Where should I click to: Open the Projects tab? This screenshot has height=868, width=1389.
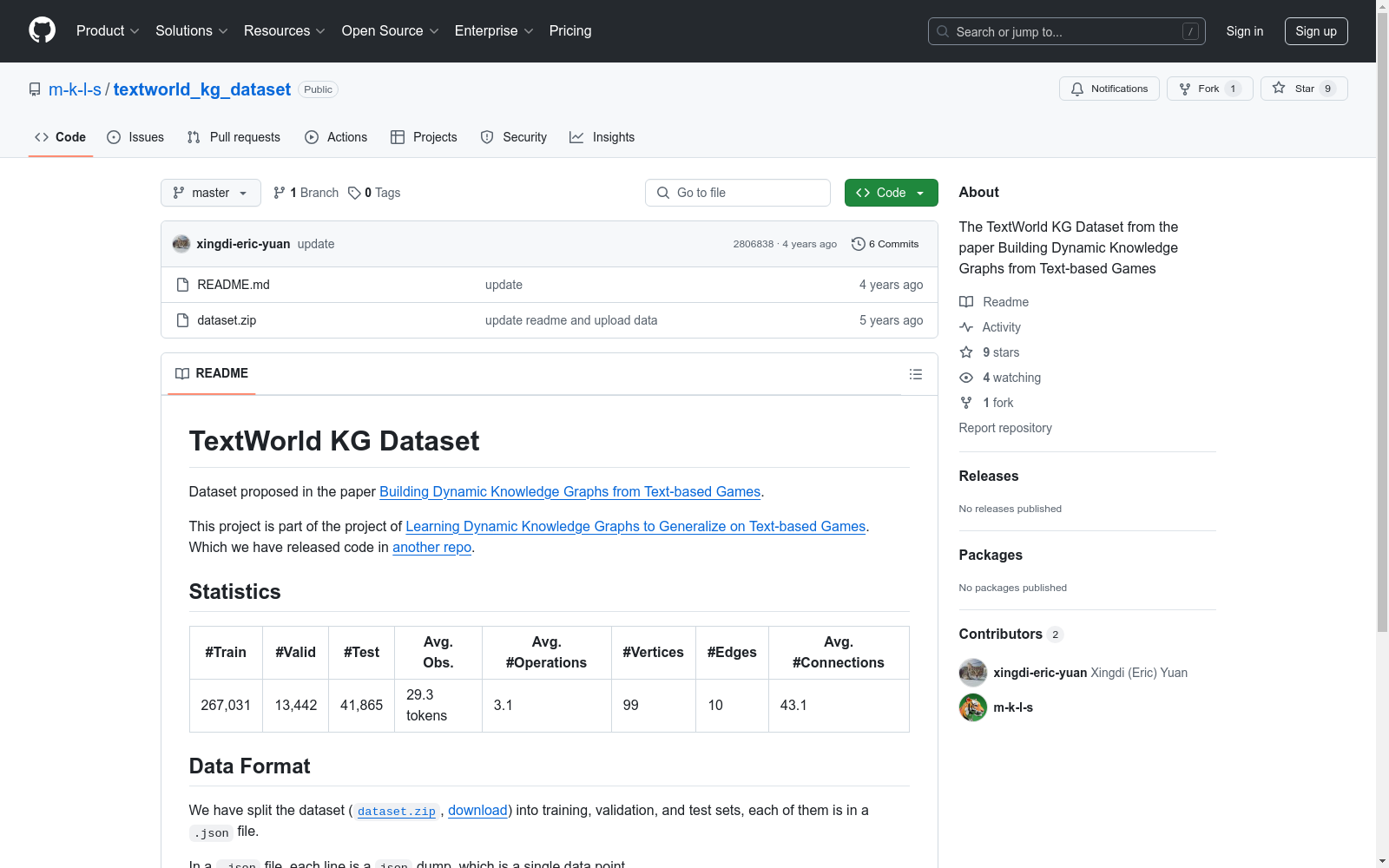(x=424, y=137)
